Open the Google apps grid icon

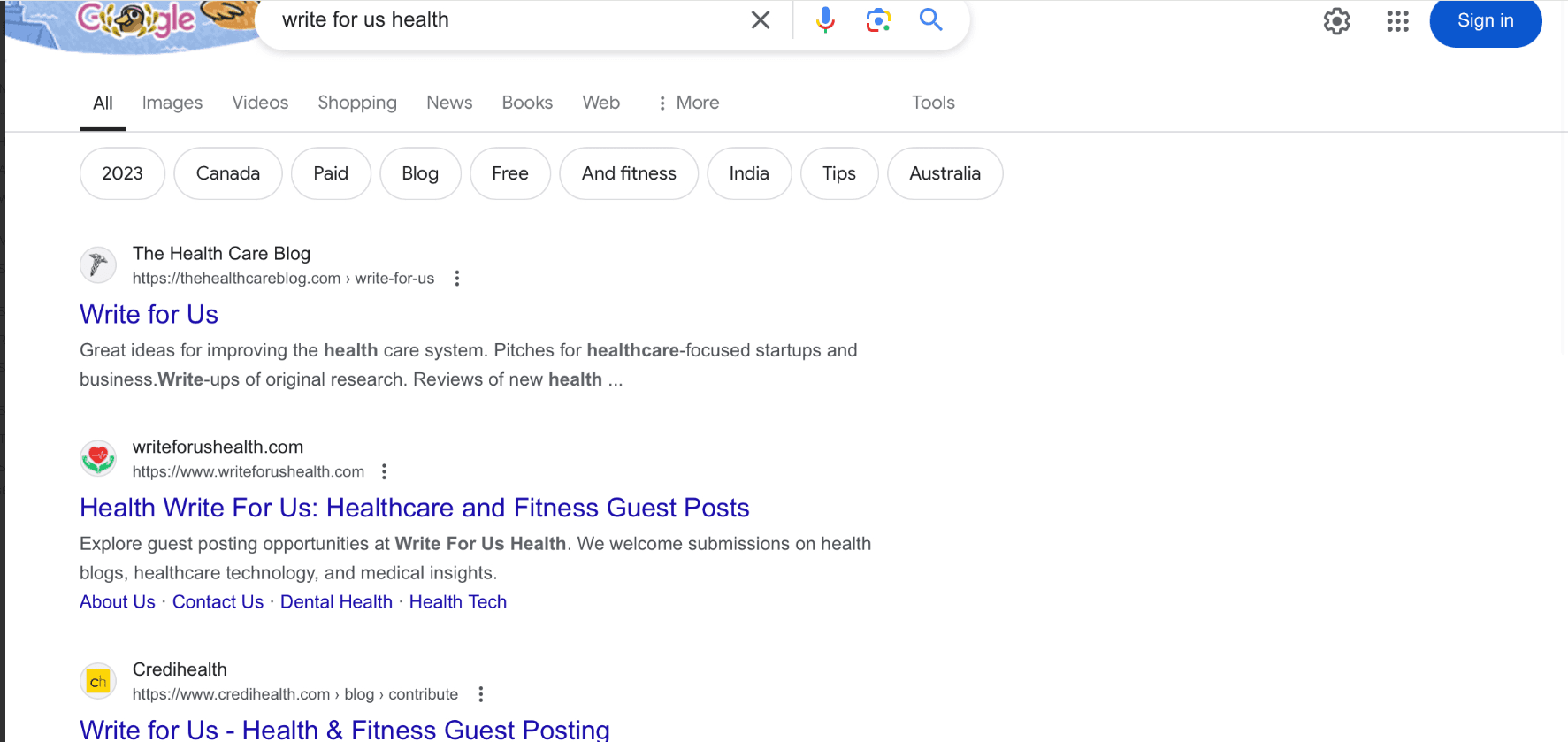tap(1397, 21)
